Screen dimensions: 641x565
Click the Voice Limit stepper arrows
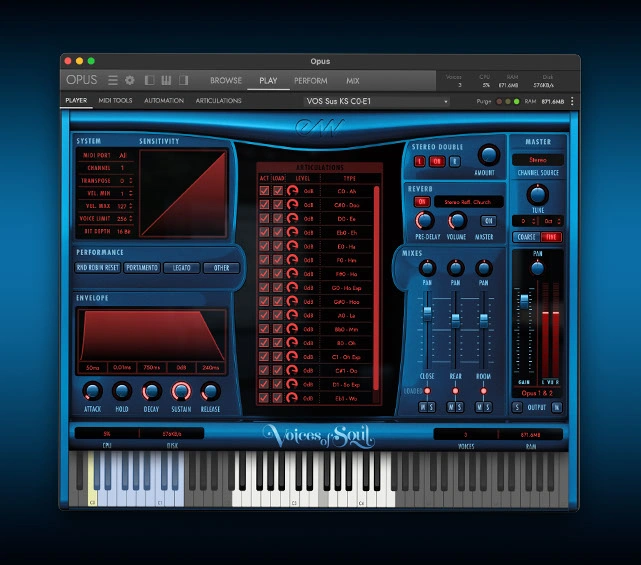click(130, 218)
